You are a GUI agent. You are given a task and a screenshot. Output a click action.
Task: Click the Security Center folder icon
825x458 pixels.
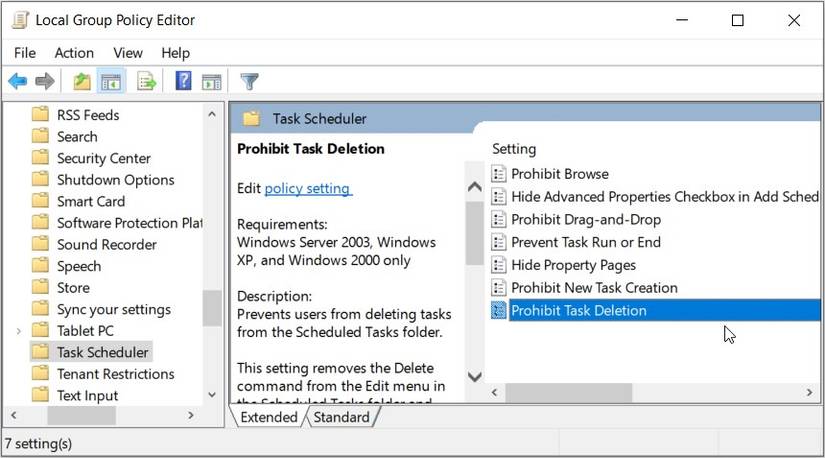[x=41, y=157]
